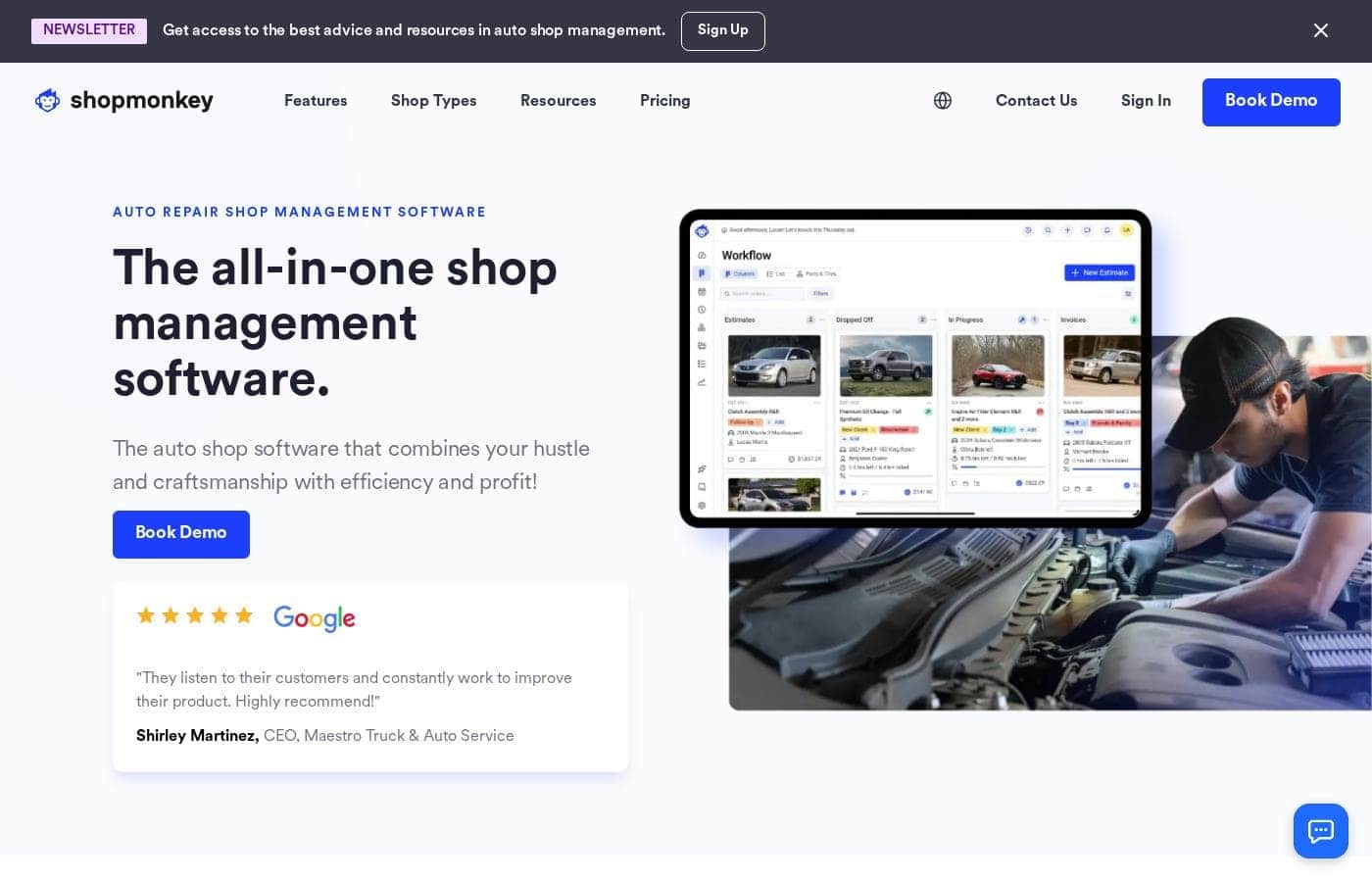Click the Contact Us link

point(1036,101)
